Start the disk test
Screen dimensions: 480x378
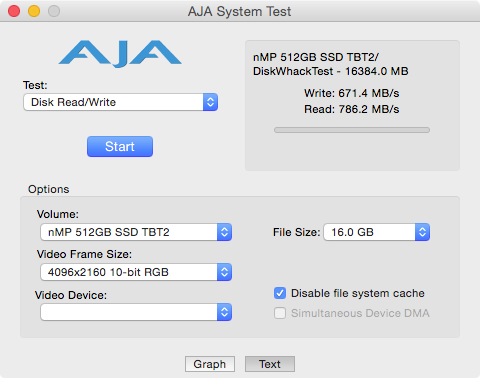(120, 146)
